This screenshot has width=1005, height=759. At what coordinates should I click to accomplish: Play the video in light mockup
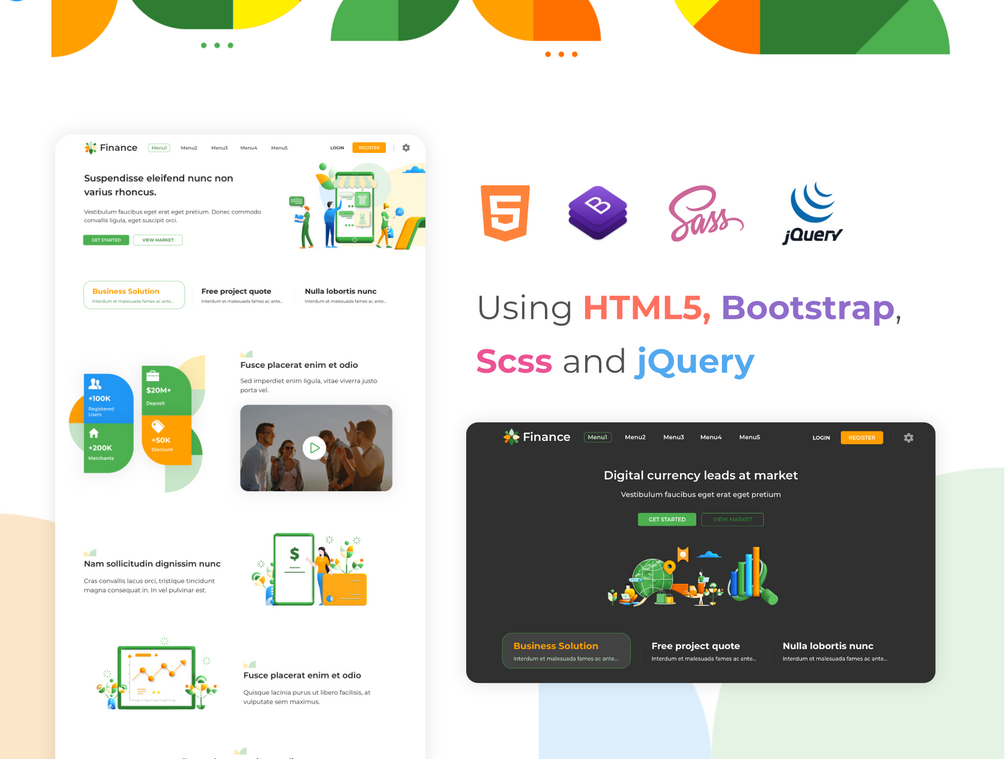(314, 448)
